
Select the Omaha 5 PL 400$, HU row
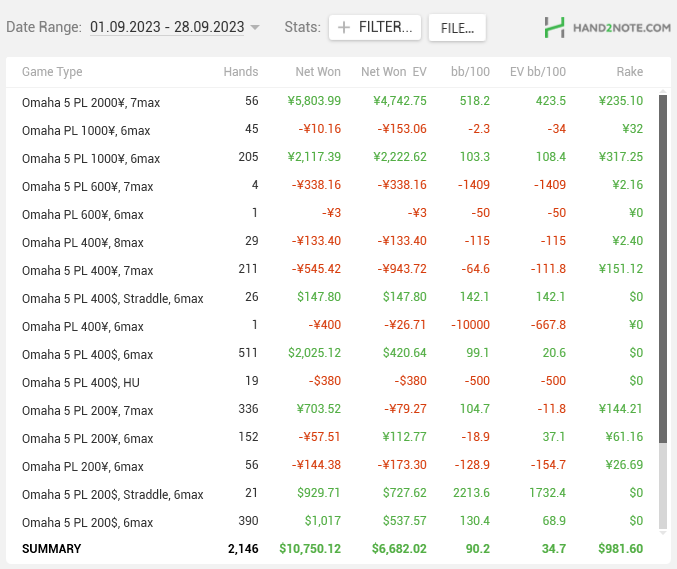(x=332, y=382)
